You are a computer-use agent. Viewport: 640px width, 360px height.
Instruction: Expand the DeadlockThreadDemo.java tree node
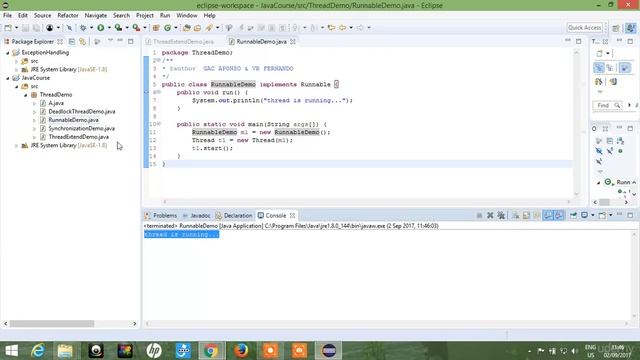pos(34,111)
